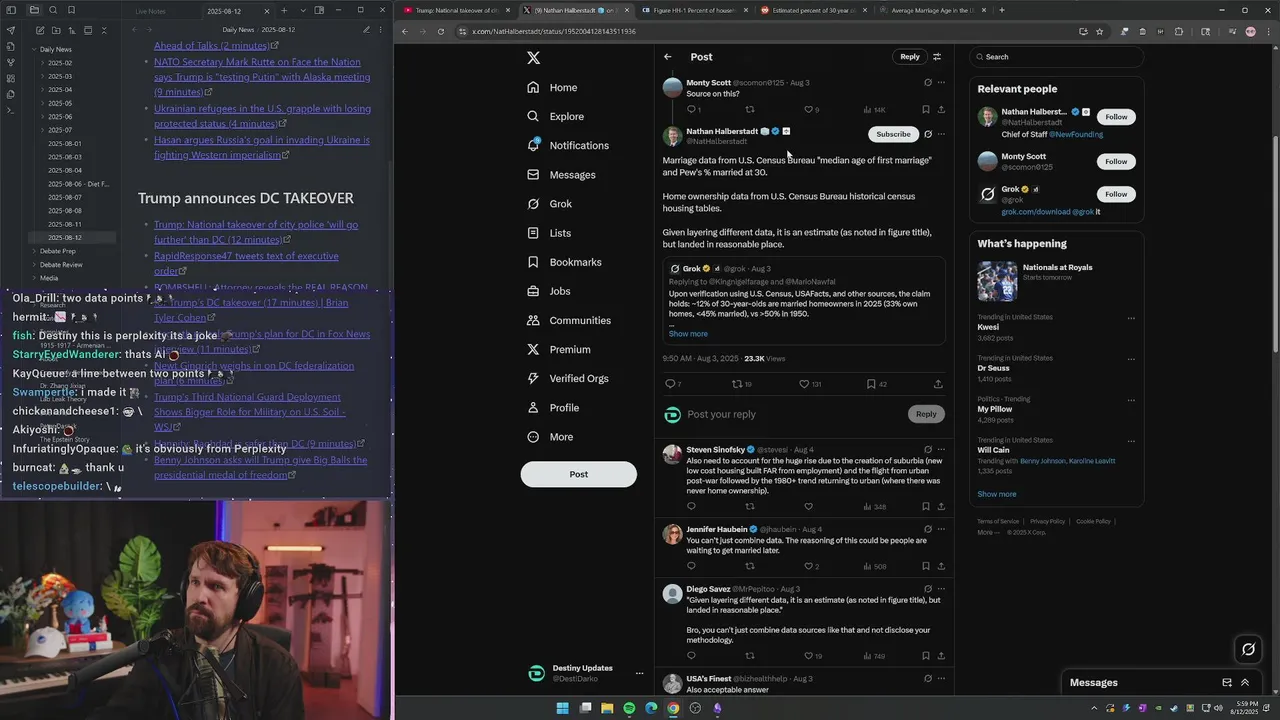Open the More menu in X sidebar
The height and width of the screenshot is (720, 1280).
tap(550, 437)
